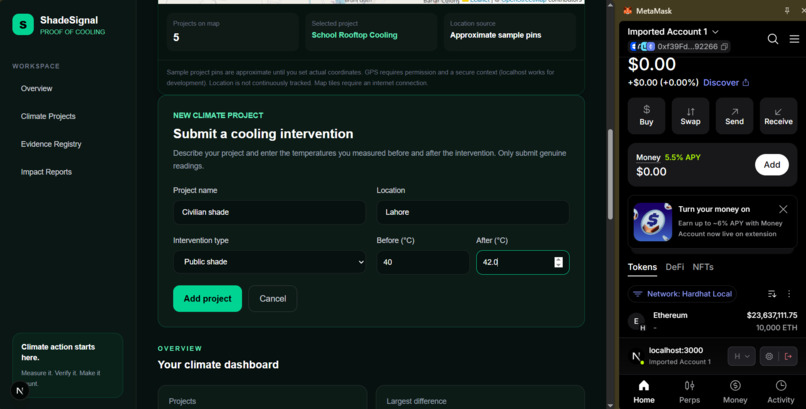Click Approximate sample pins text
Screen dimensions: 806x409
coord(496,35)
